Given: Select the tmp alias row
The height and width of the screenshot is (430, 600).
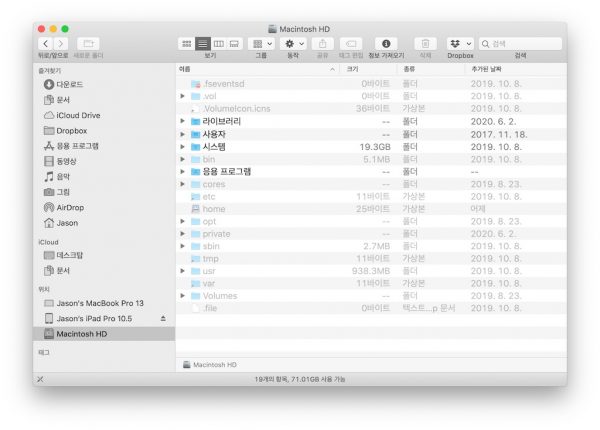Looking at the screenshot, I should (371, 259).
